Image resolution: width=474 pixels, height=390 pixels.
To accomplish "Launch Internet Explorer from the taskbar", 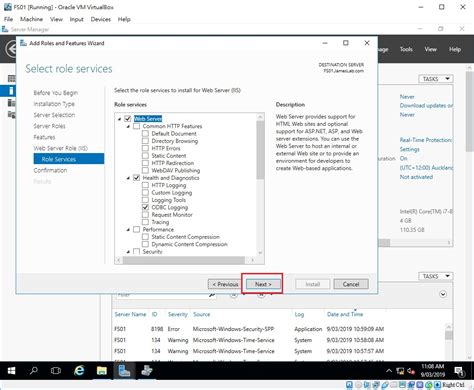I will 79,371.
